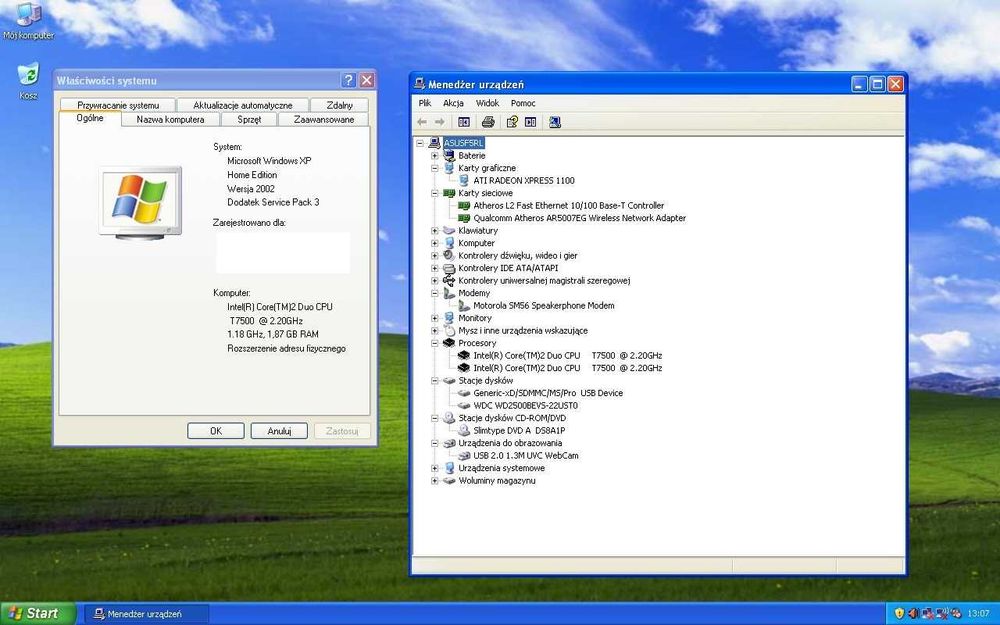Click the show/hide console tree icon
The height and width of the screenshot is (625, 1000).
click(464, 122)
